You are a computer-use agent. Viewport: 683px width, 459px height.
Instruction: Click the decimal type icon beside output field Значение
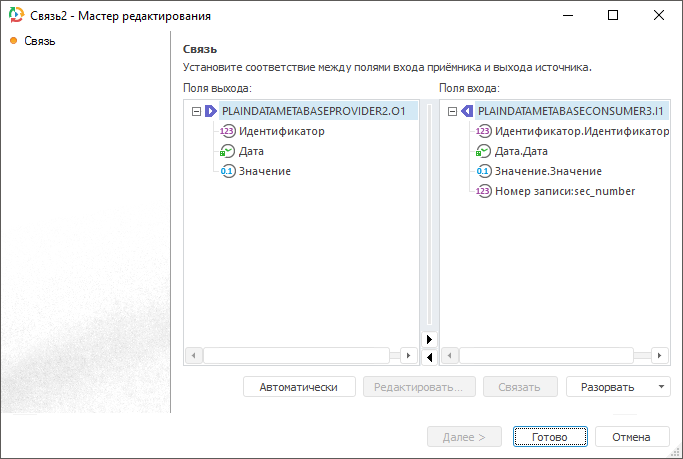[x=227, y=171]
